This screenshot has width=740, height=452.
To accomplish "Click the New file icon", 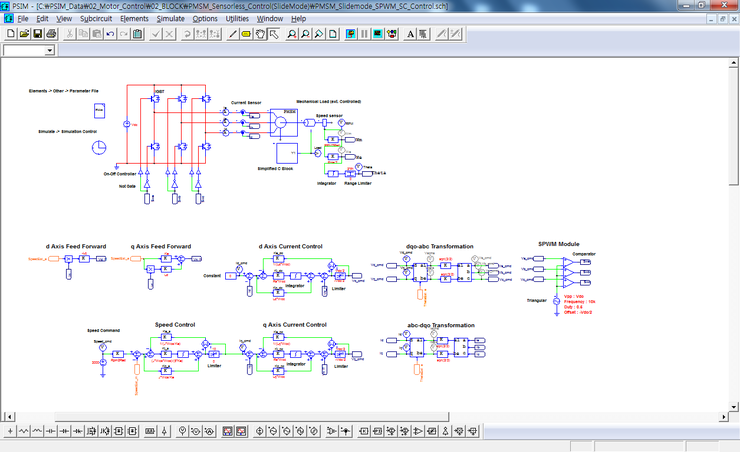I will (9, 34).
